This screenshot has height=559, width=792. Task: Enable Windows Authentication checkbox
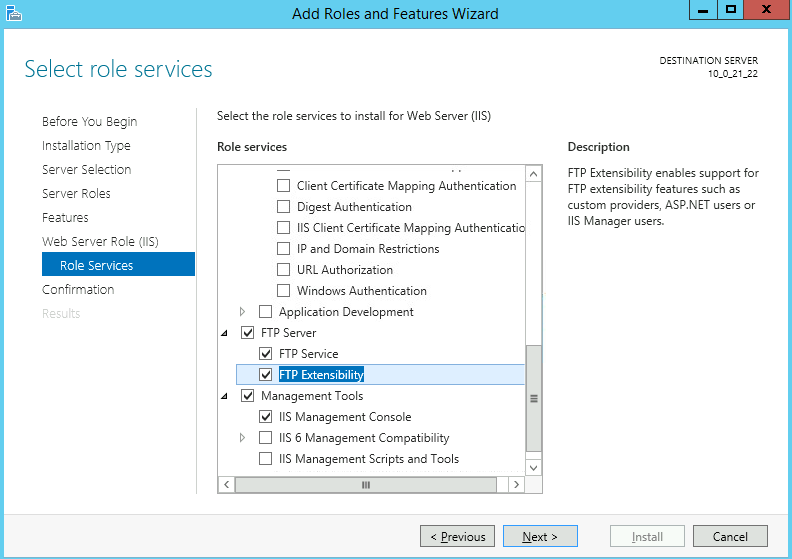pyautogui.click(x=283, y=291)
